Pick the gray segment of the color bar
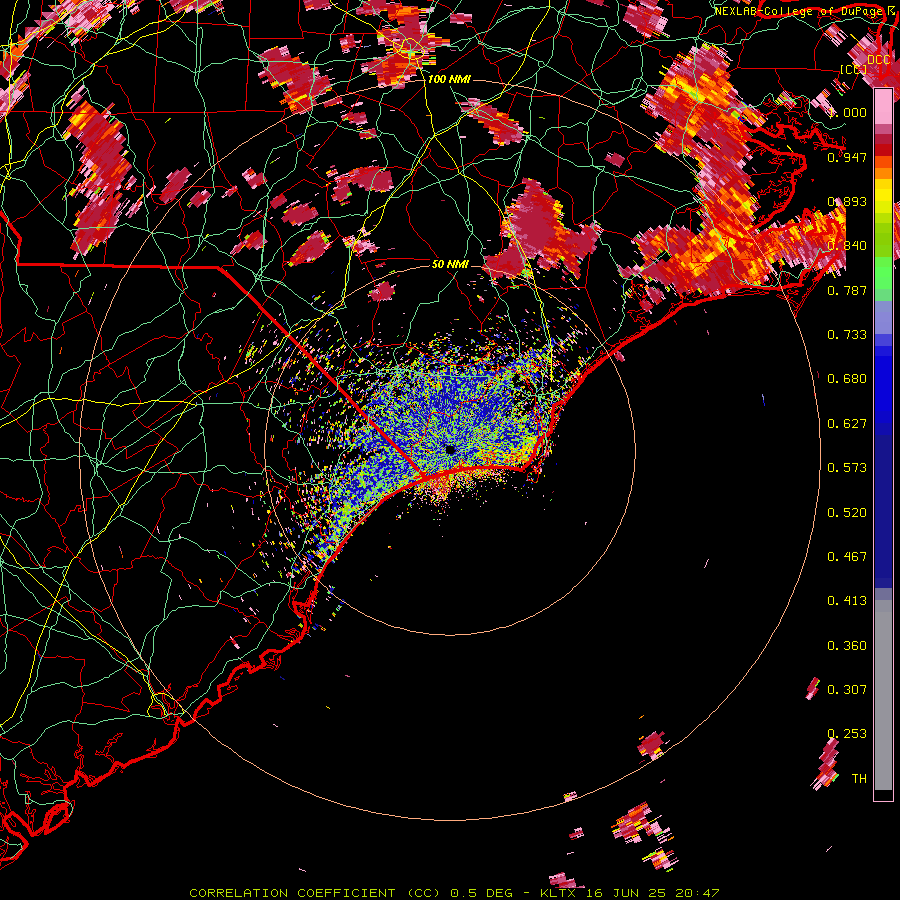Image resolution: width=900 pixels, height=900 pixels. click(883, 695)
